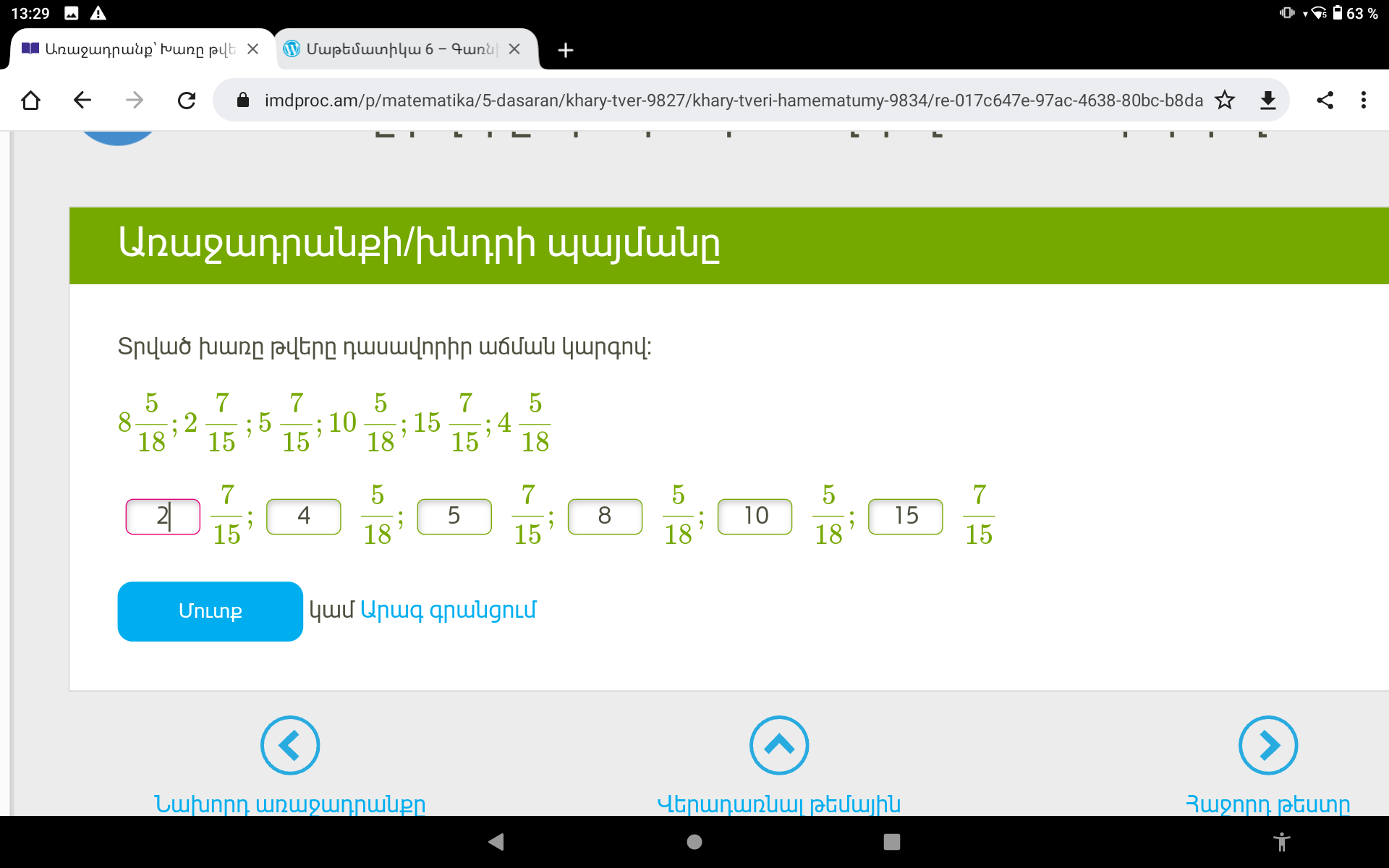This screenshot has width=1389, height=868.
Task: Go to the previous exercise arrow circle
Action: click(290, 745)
